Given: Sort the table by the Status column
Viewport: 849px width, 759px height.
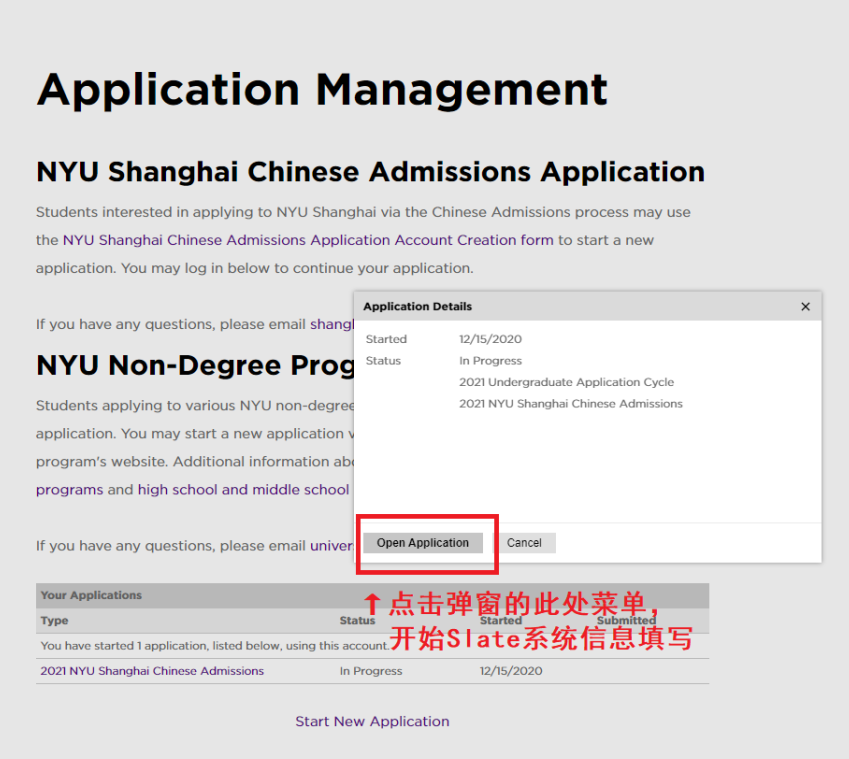Looking at the screenshot, I should pos(357,620).
